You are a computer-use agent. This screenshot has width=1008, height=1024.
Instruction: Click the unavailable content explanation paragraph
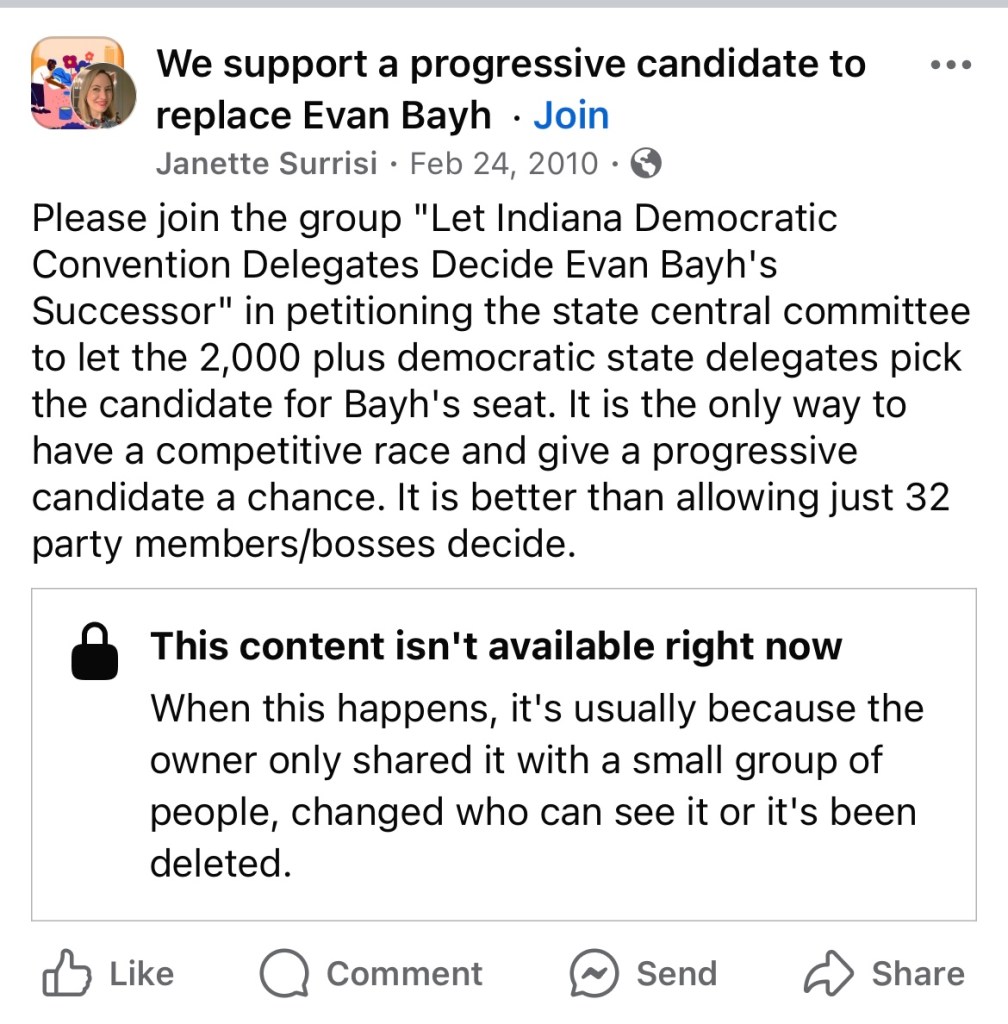coord(536,785)
